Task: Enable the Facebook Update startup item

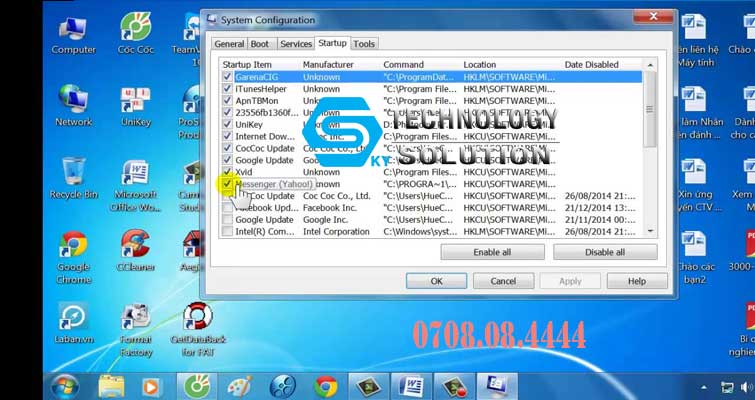Action: point(227,207)
